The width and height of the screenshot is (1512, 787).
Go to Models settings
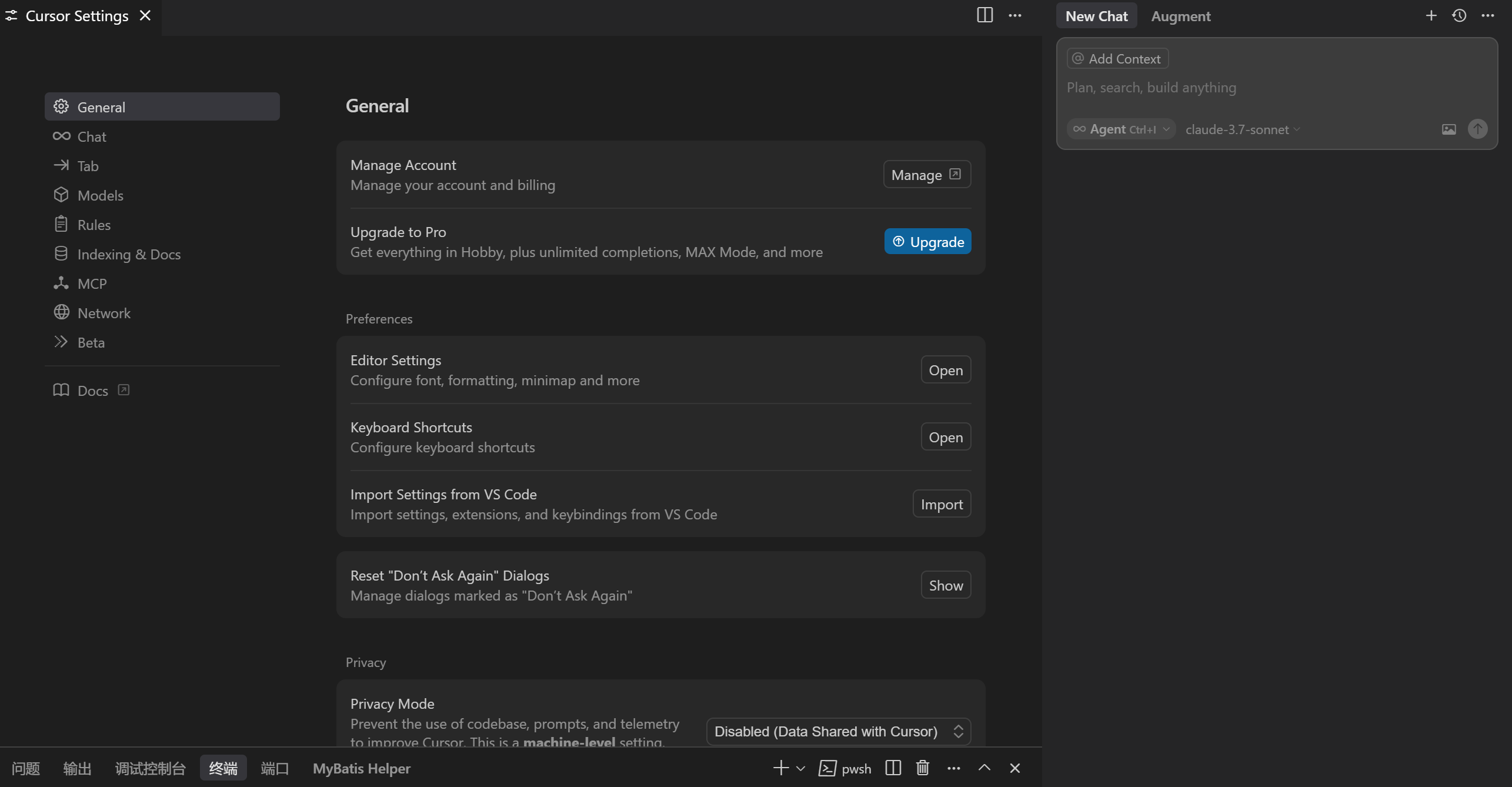(x=162, y=195)
